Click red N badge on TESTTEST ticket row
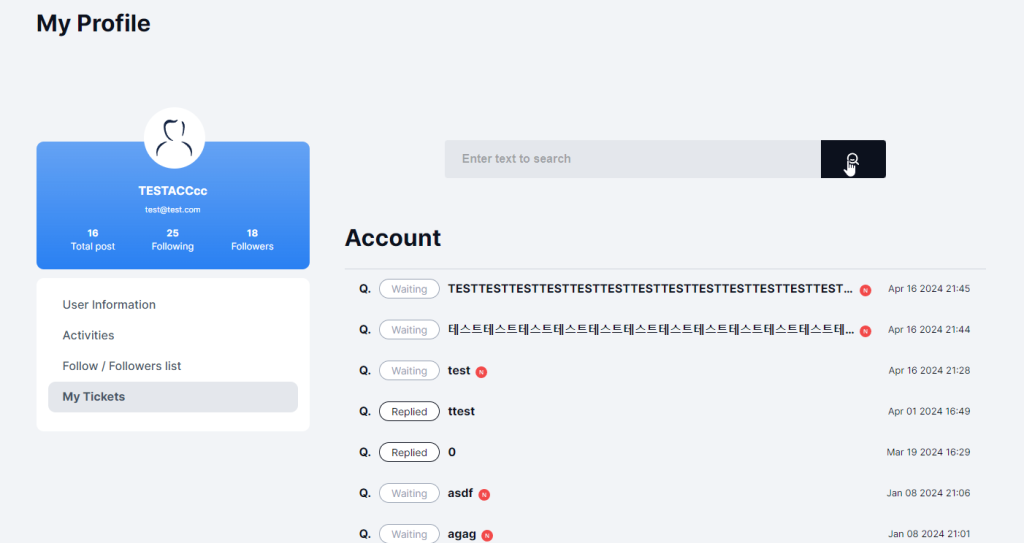 tap(865, 290)
